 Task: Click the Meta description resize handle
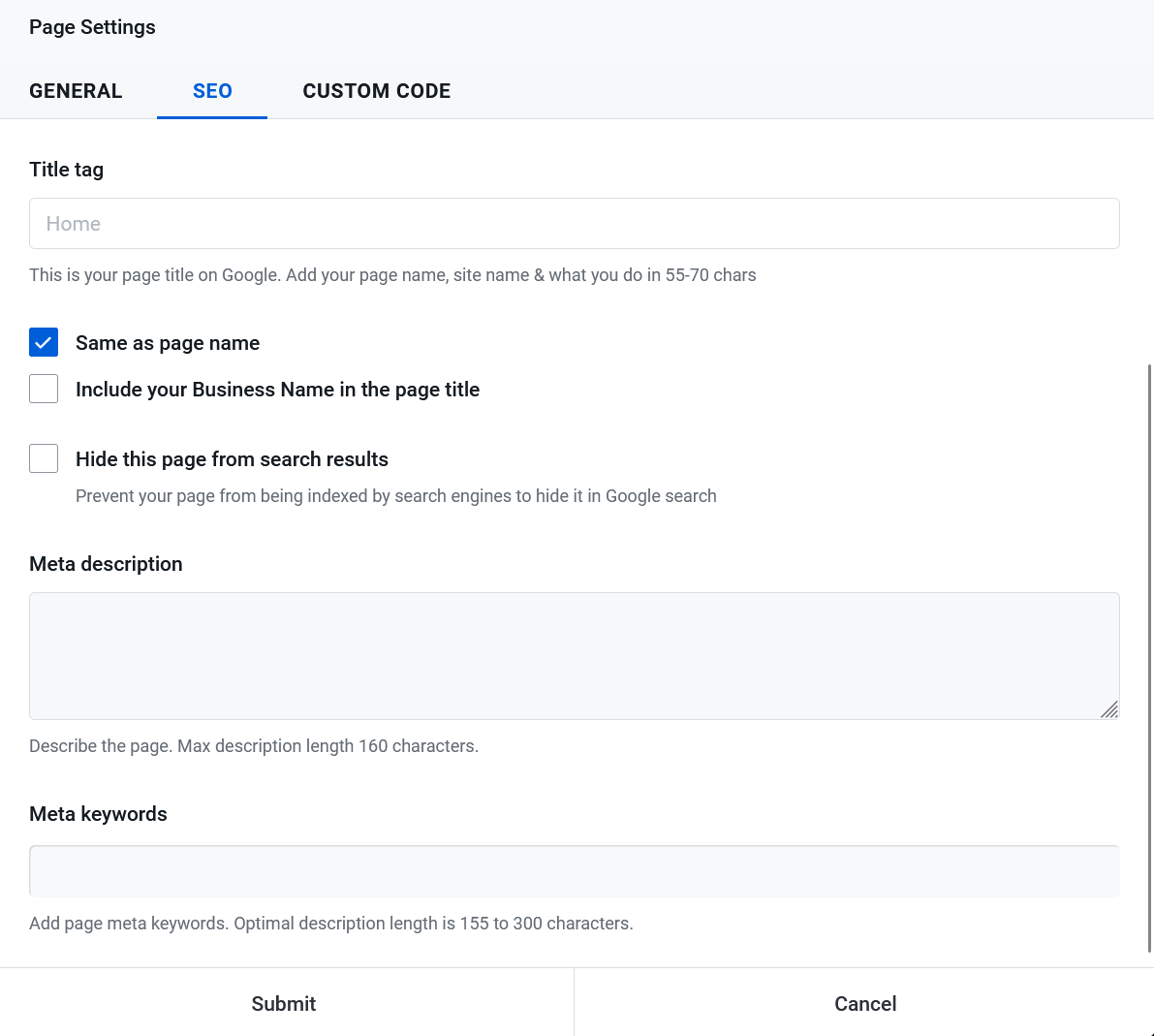(1109, 709)
